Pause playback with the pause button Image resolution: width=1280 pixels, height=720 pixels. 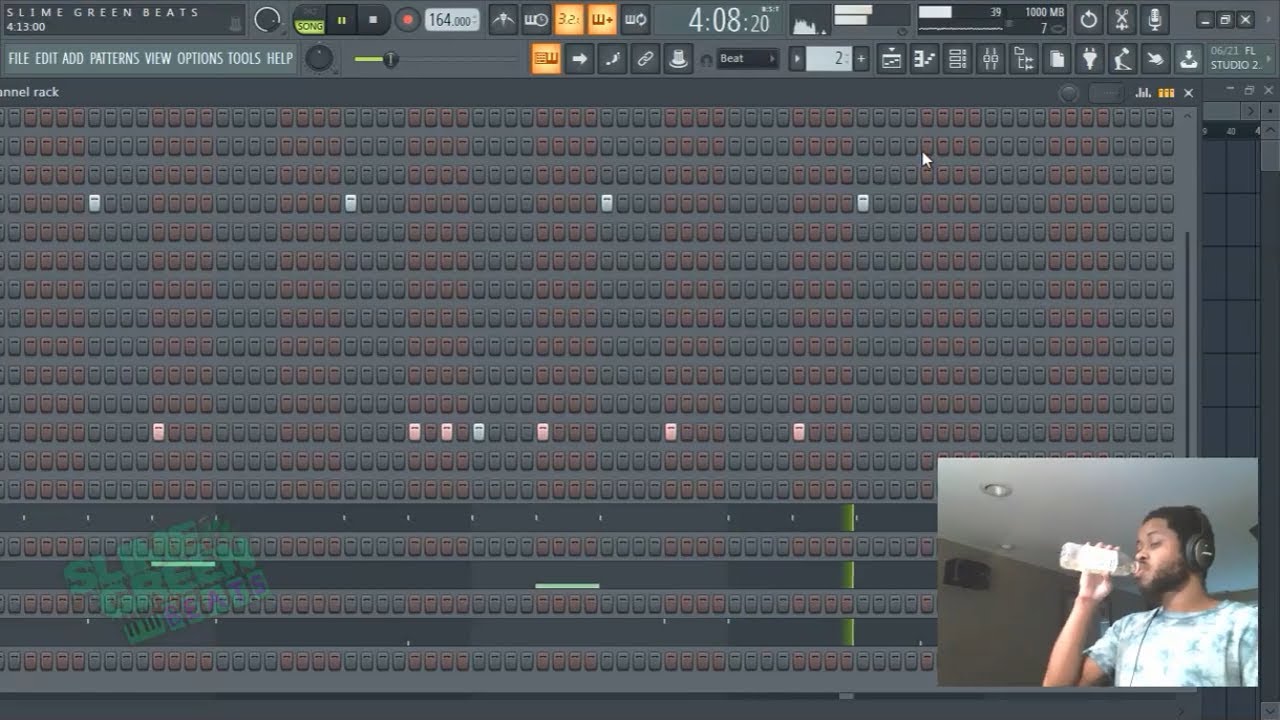[341, 19]
